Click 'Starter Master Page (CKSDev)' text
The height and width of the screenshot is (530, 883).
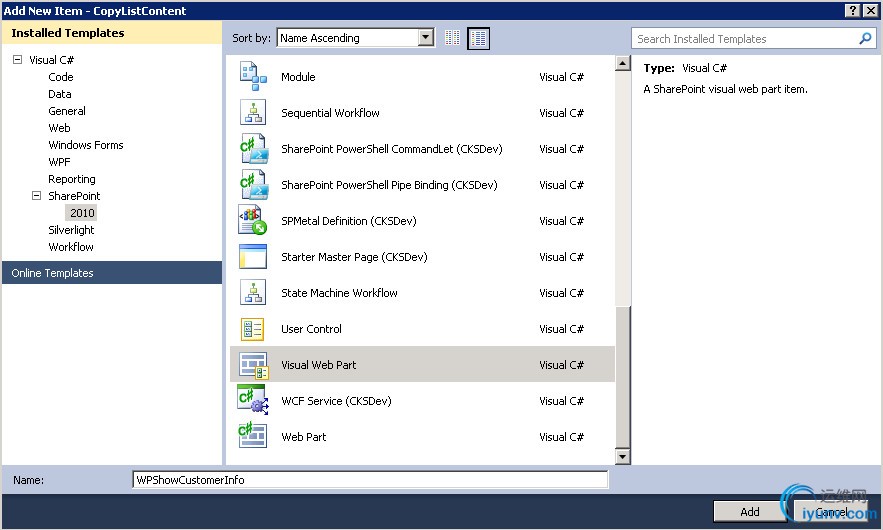354,257
